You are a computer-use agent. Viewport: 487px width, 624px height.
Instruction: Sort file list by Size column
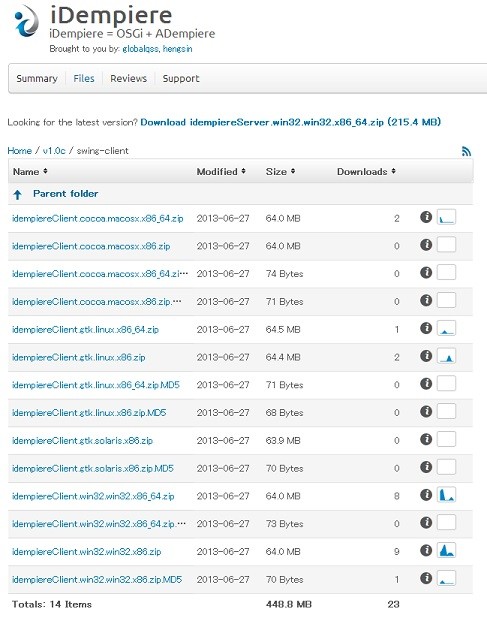pos(281,172)
